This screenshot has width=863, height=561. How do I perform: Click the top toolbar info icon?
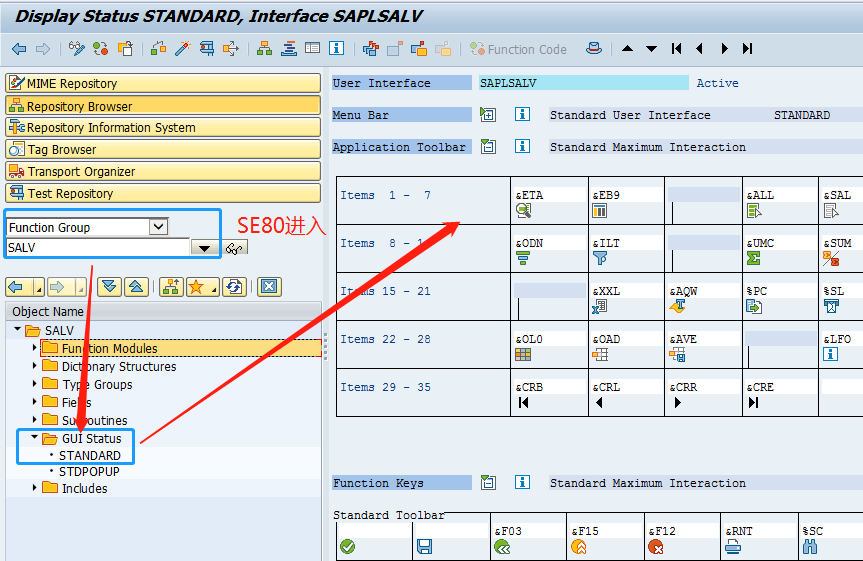pyautogui.click(x=336, y=48)
